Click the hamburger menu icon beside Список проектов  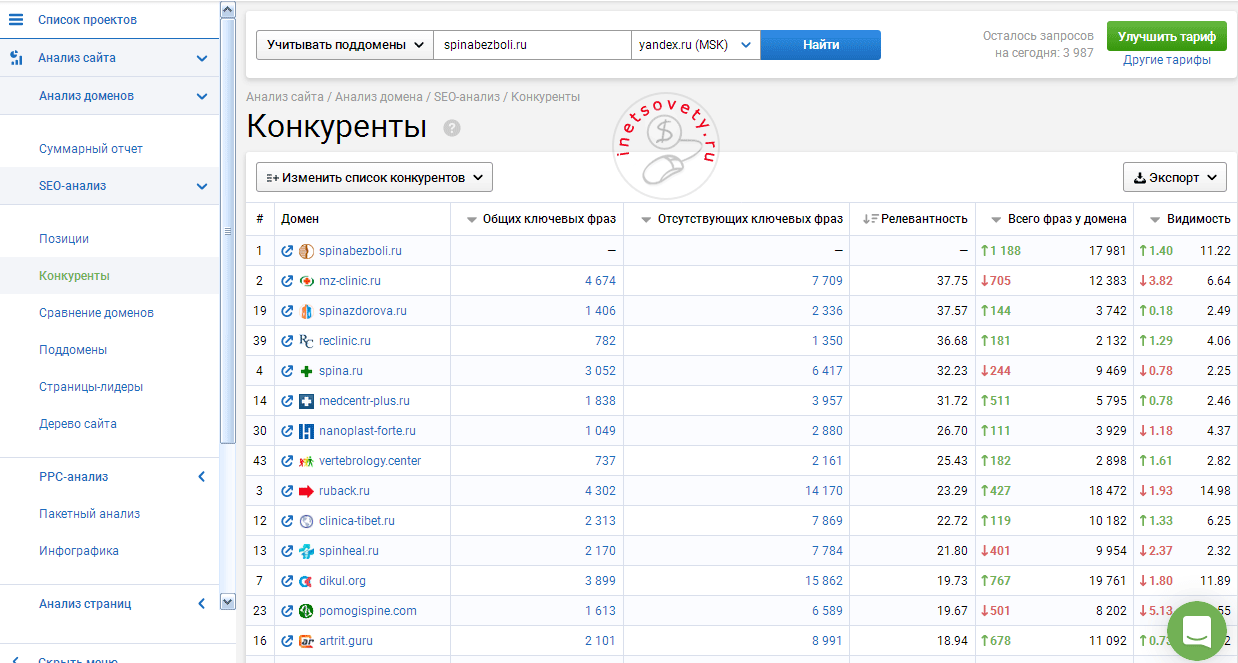click(x=16, y=19)
